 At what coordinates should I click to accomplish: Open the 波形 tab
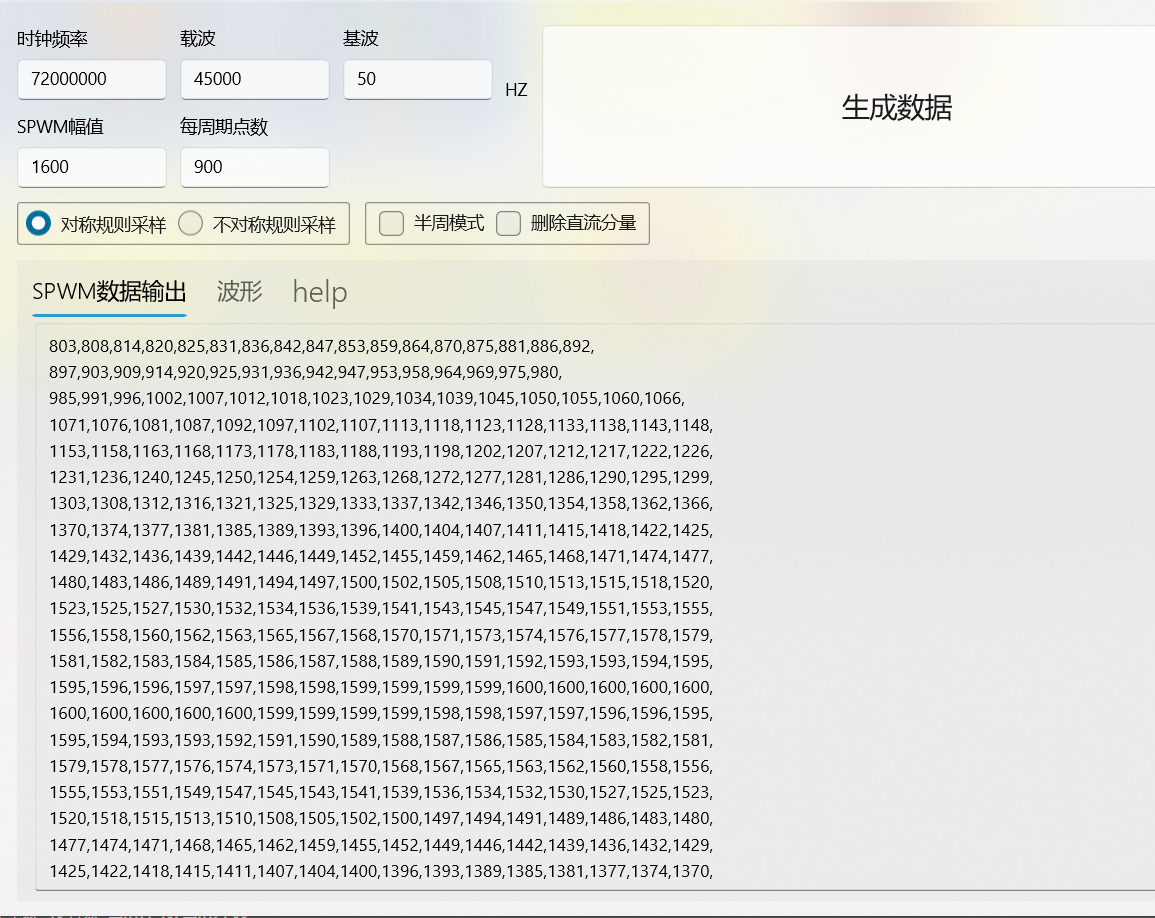(x=239, y=292)
